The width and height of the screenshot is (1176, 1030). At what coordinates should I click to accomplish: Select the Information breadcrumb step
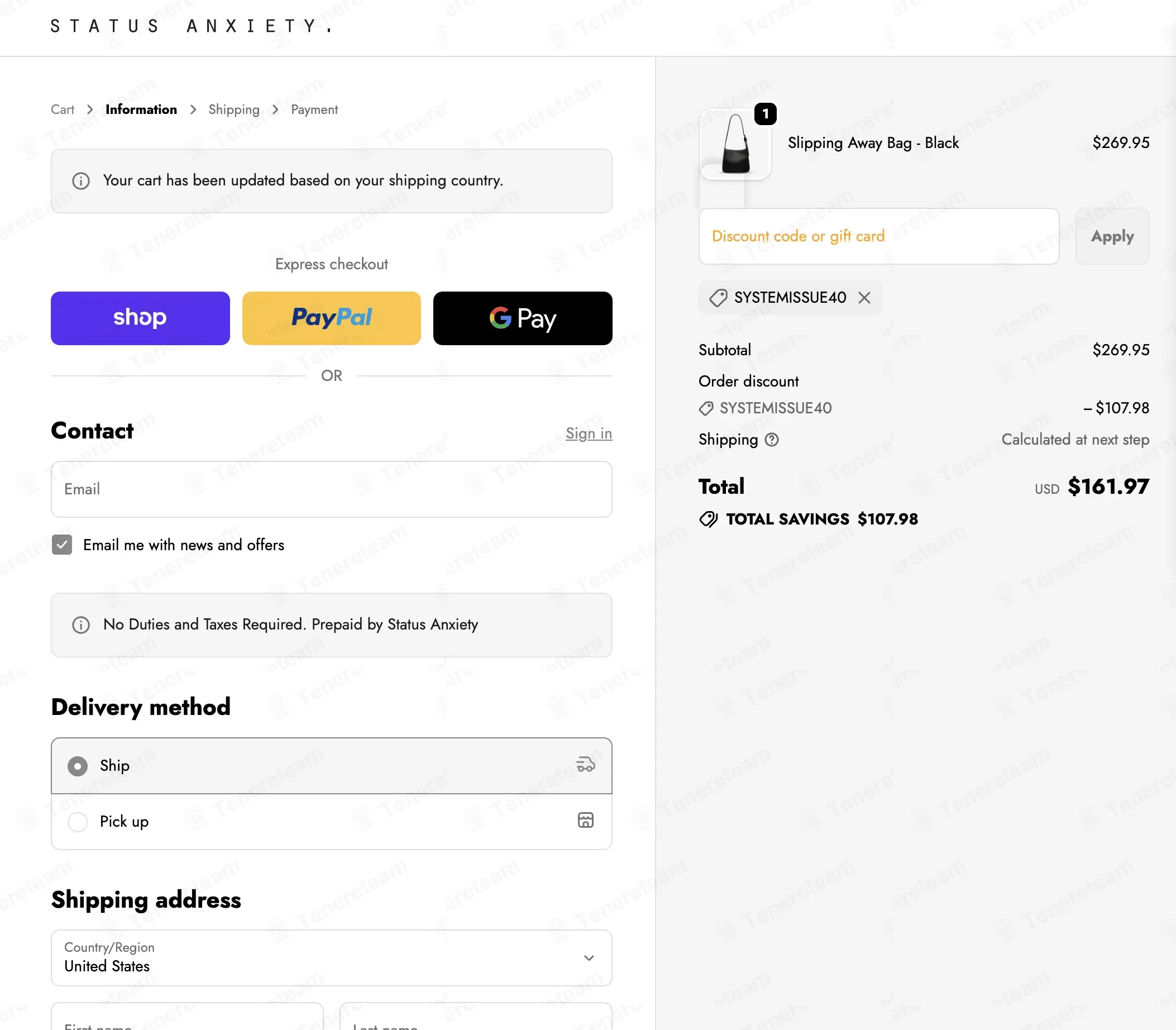coord(141,109)
